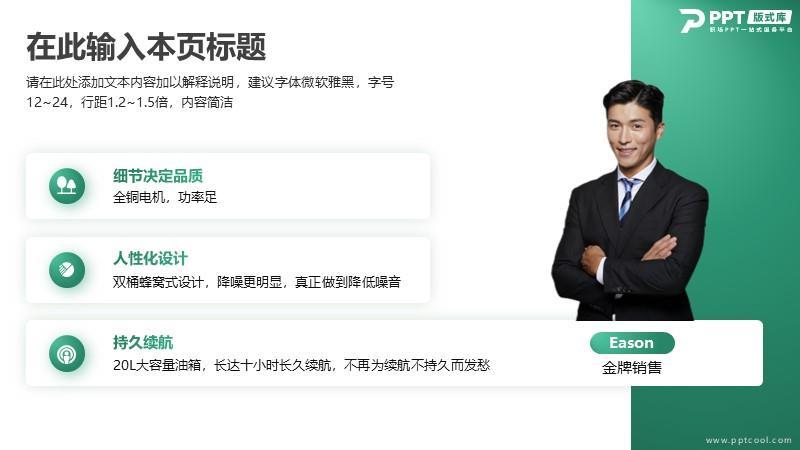Open the www.pptcool.com link
The image size is (800, 450).
tap(748, 440)
